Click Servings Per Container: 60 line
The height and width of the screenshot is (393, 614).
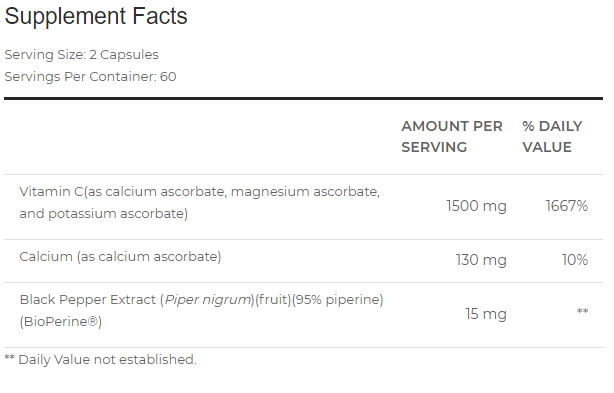coord(90,77)
